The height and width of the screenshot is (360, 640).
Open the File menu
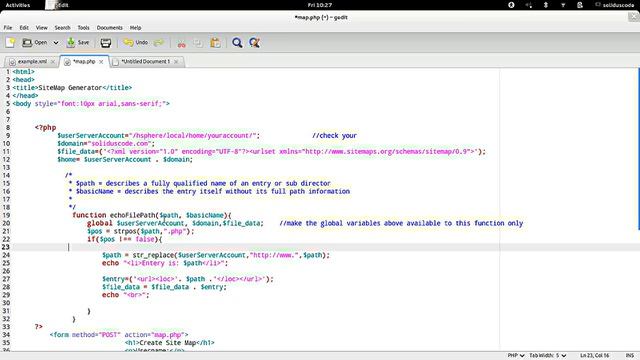tap(8, 28)
